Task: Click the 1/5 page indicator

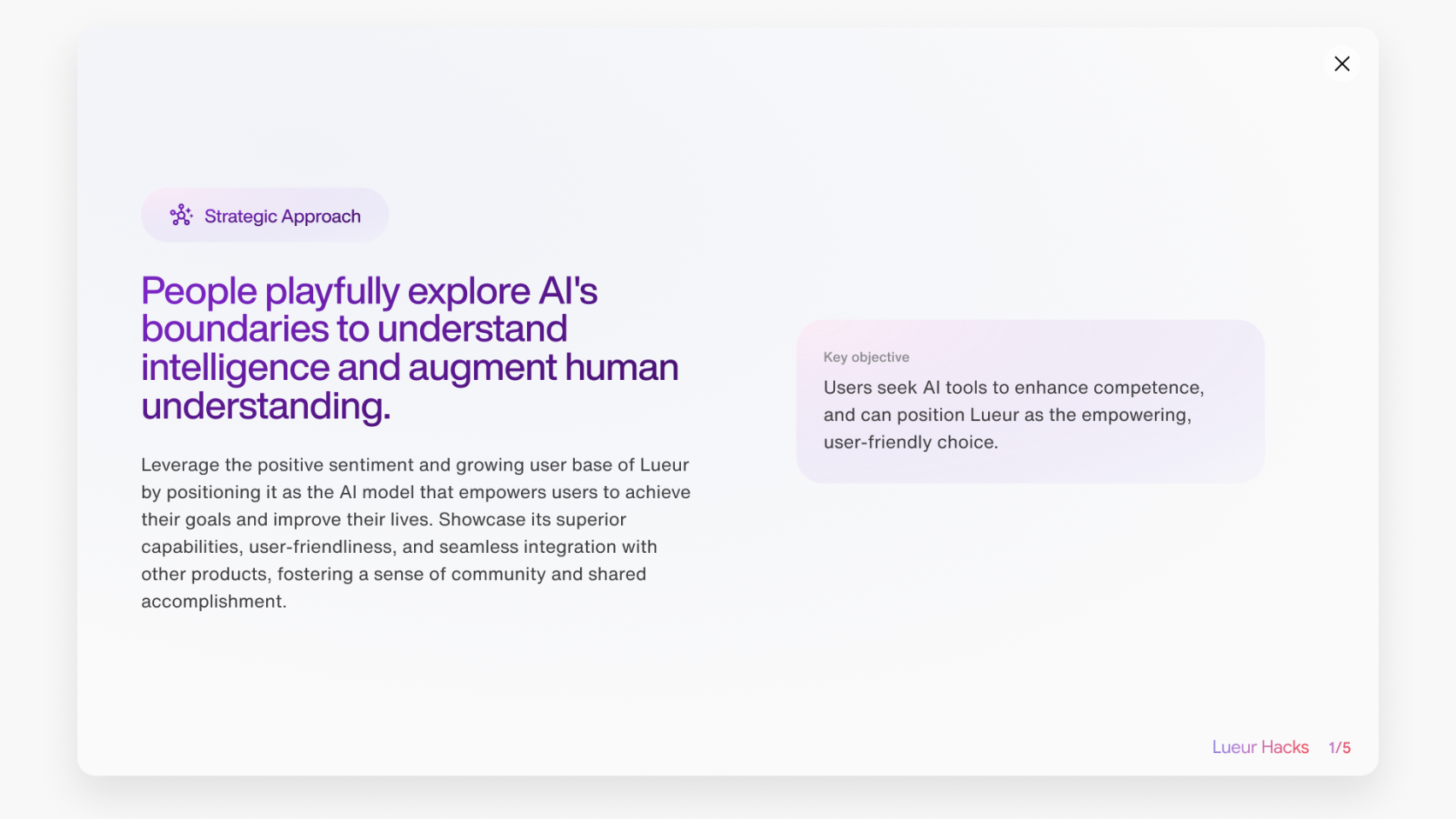Action: coord(1339,748)
